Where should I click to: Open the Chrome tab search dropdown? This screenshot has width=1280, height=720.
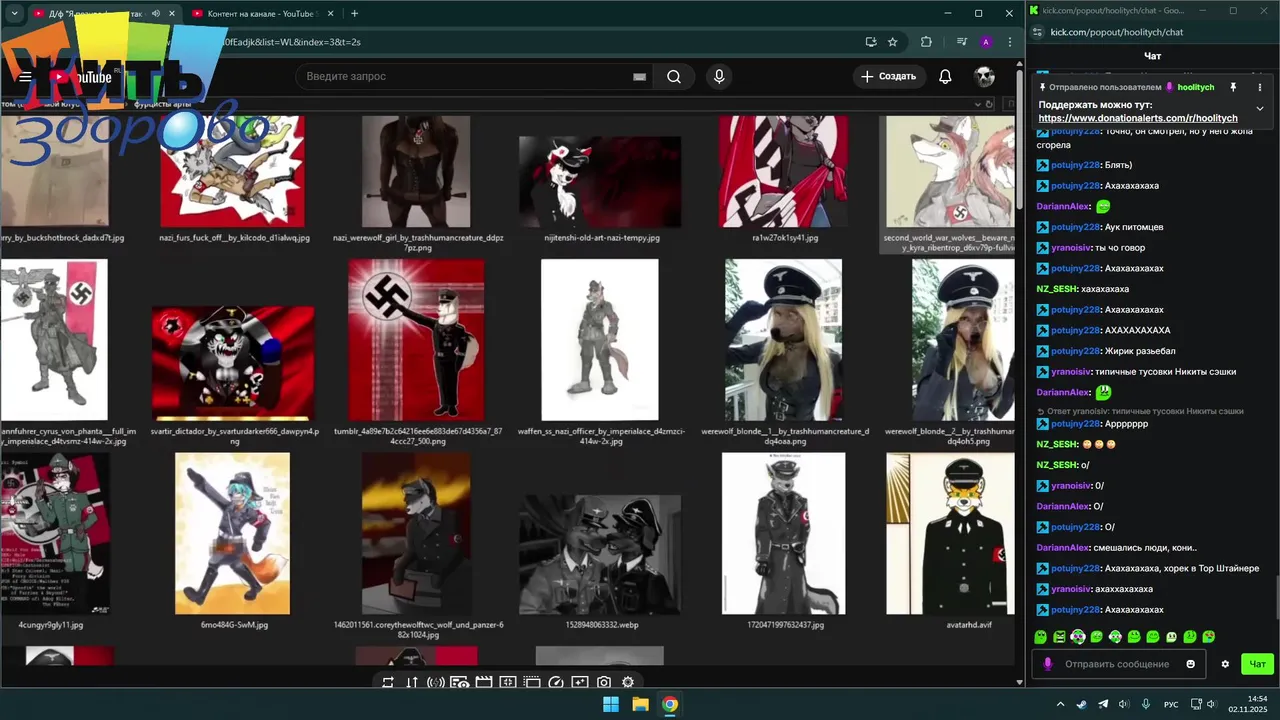pyautogui.click(x=14, y=13)
